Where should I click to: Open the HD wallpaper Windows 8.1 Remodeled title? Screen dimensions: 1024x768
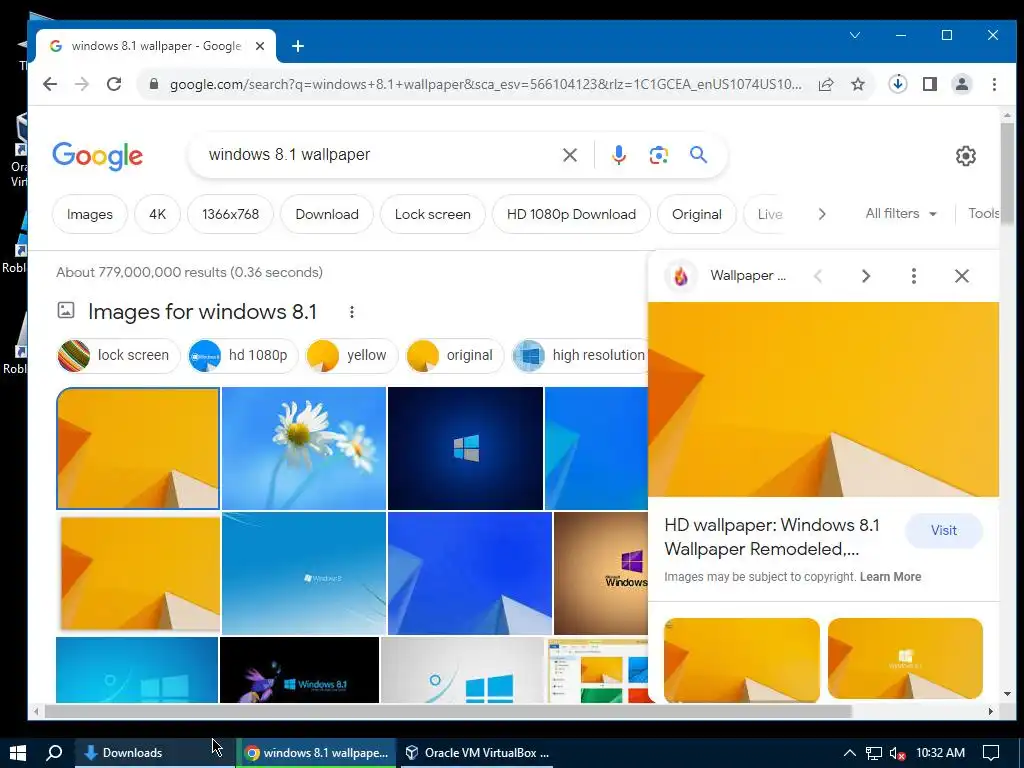772,537
